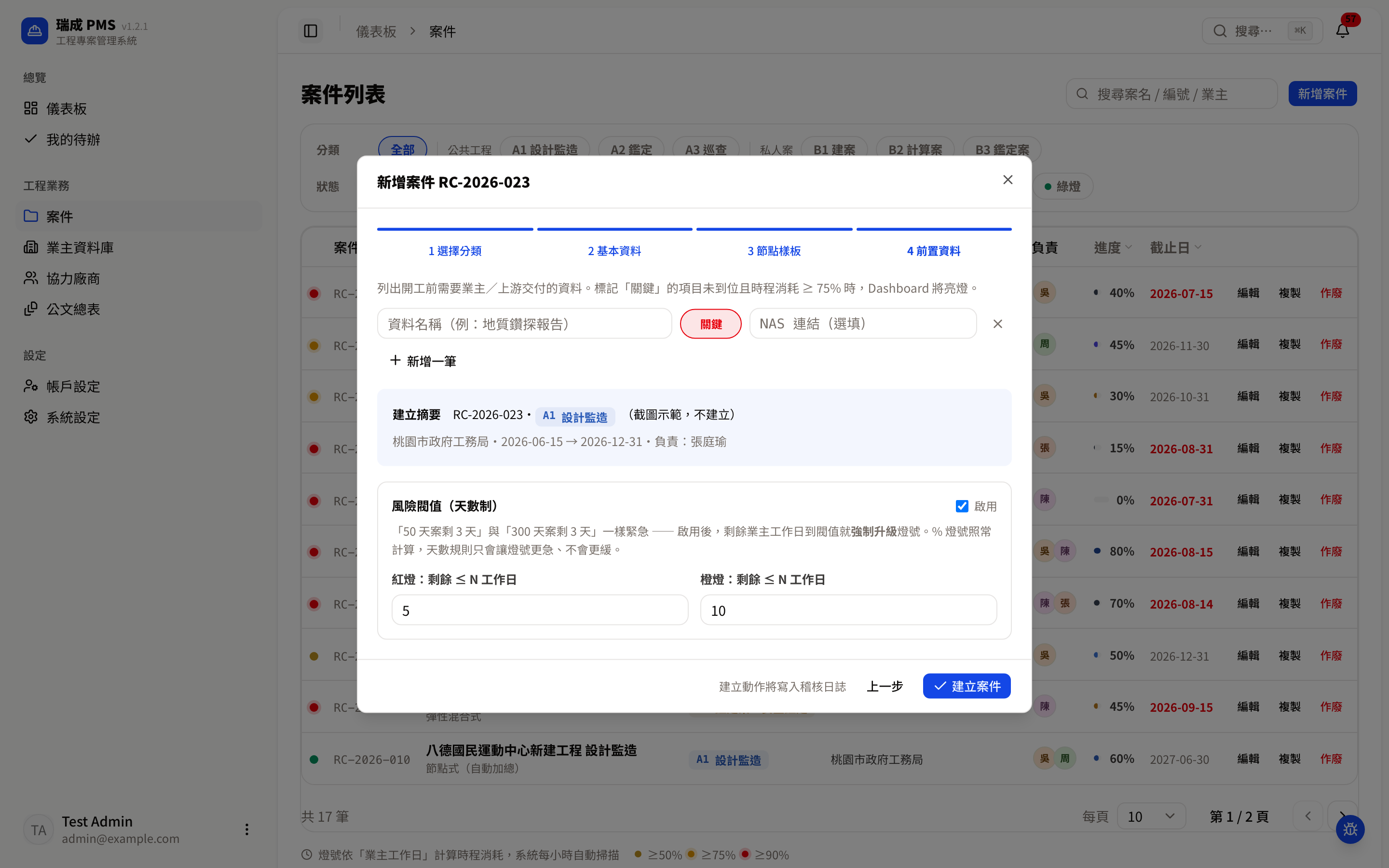
Task: Click the 瑞成 PMS logo icon
Action: pyautogui.click(x=34, y=31)
